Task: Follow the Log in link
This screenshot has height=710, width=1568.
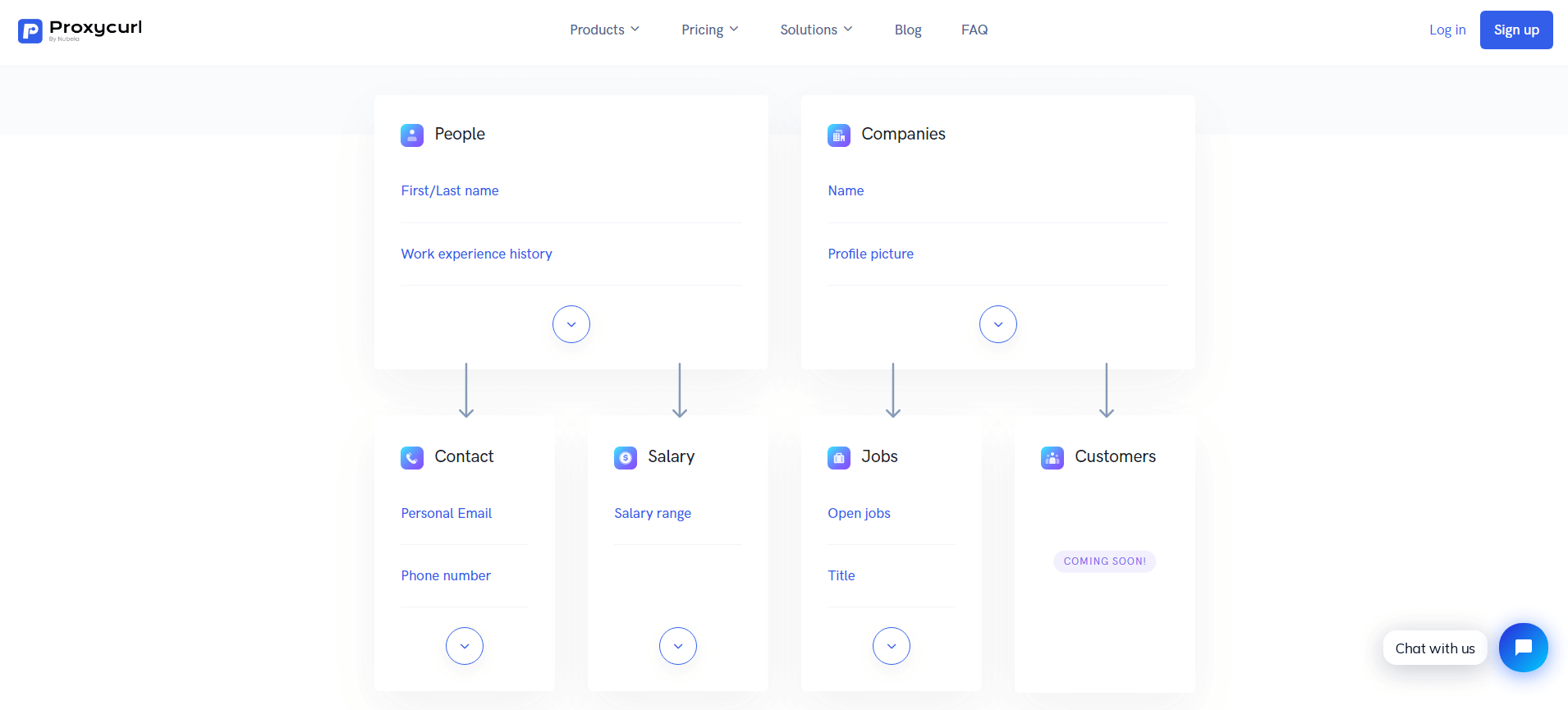Action: (1447, 30)
